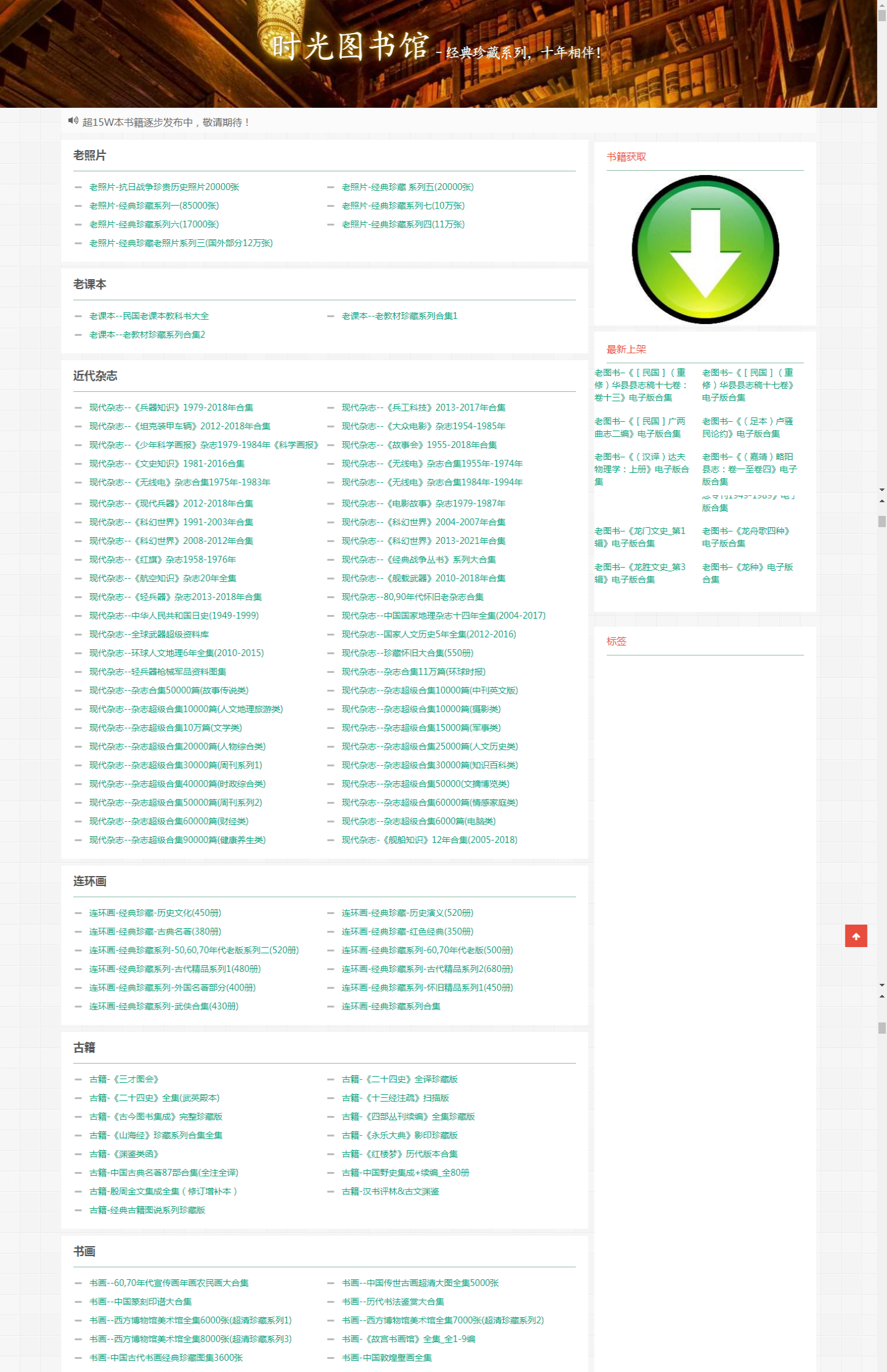887x1372 pixels.
Task: Open 《文史知识》1981-2016合集 link
Action: point(167,464)
